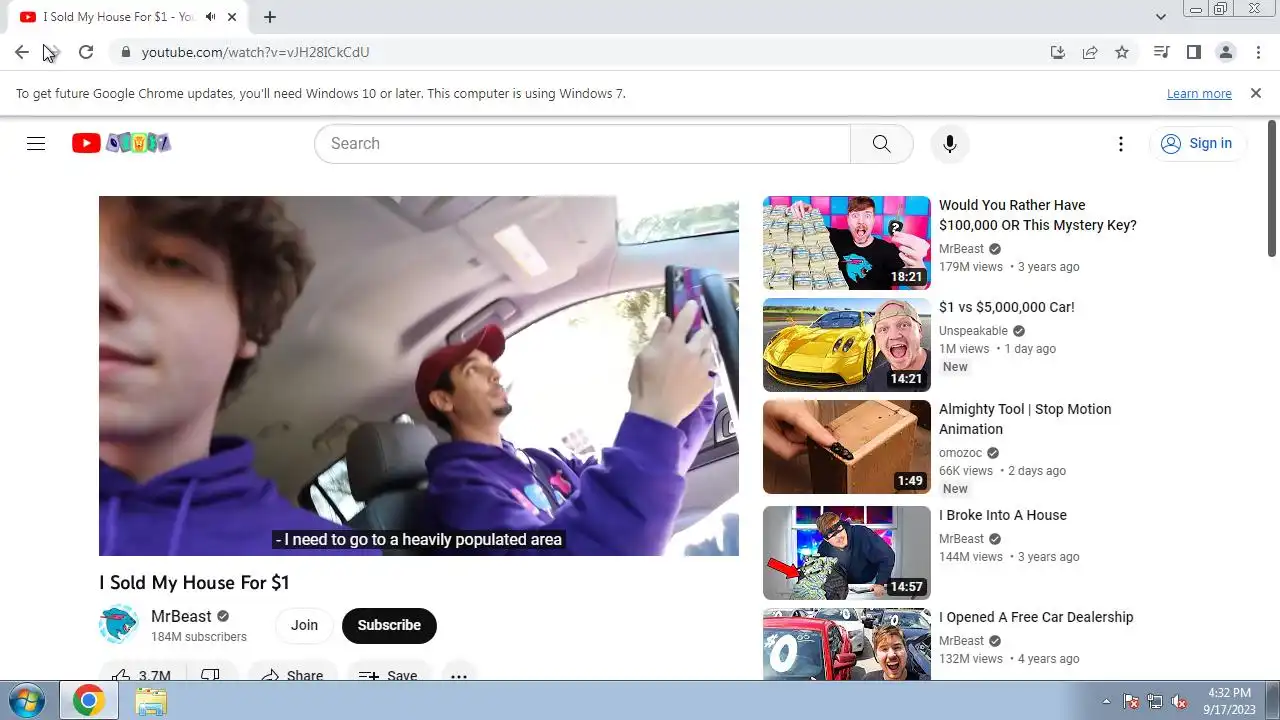The height and width of the screenshot is (720, 1280).
Task: Toggle Chrome side panel
Action: point(1193,52)
